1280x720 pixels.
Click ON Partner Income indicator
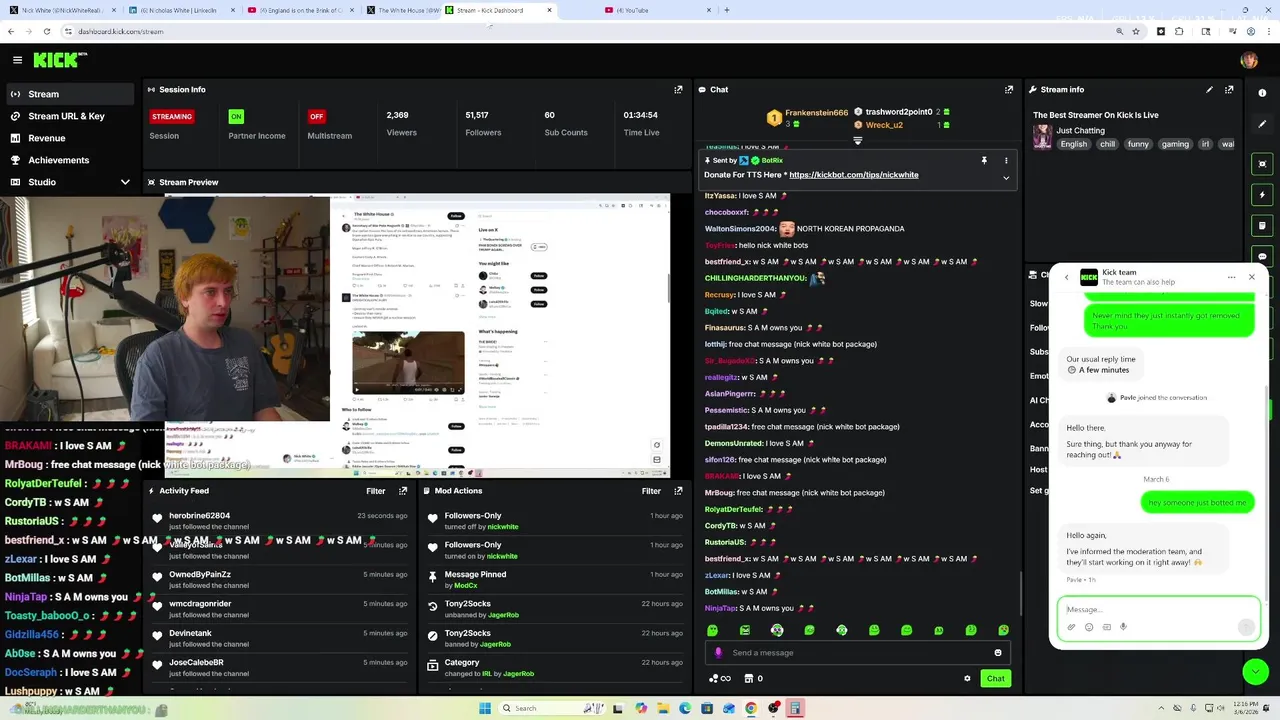(x=236, y=116)
